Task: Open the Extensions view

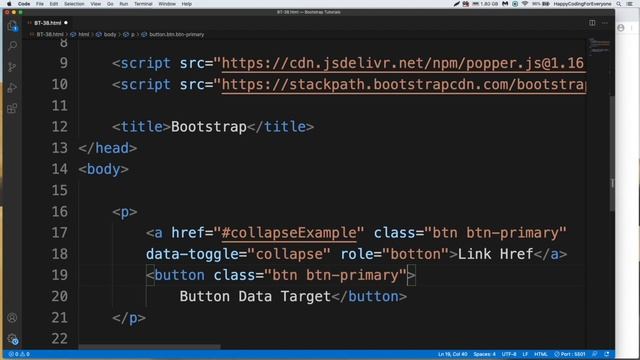Action: (12, 108)
